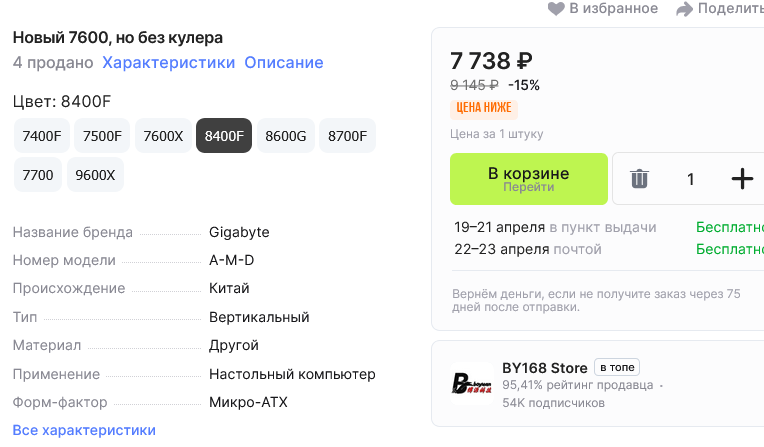The width and height of the screenshot is (764, 447).
Task: Choose the 7700 variant
Action: tap(38, 175)
